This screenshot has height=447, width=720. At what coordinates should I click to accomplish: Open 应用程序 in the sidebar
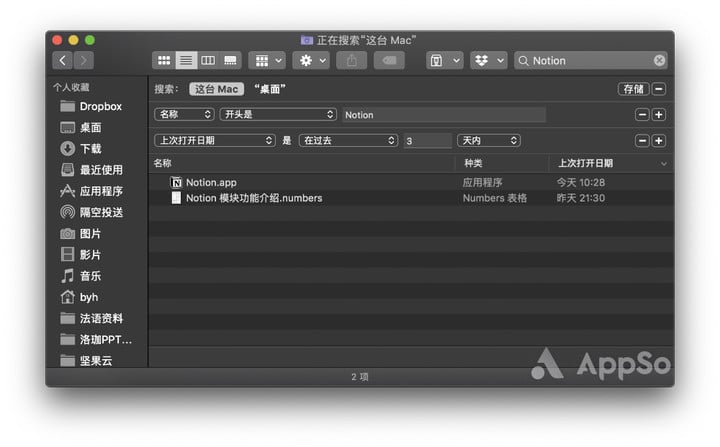click(x=97, y=191)
